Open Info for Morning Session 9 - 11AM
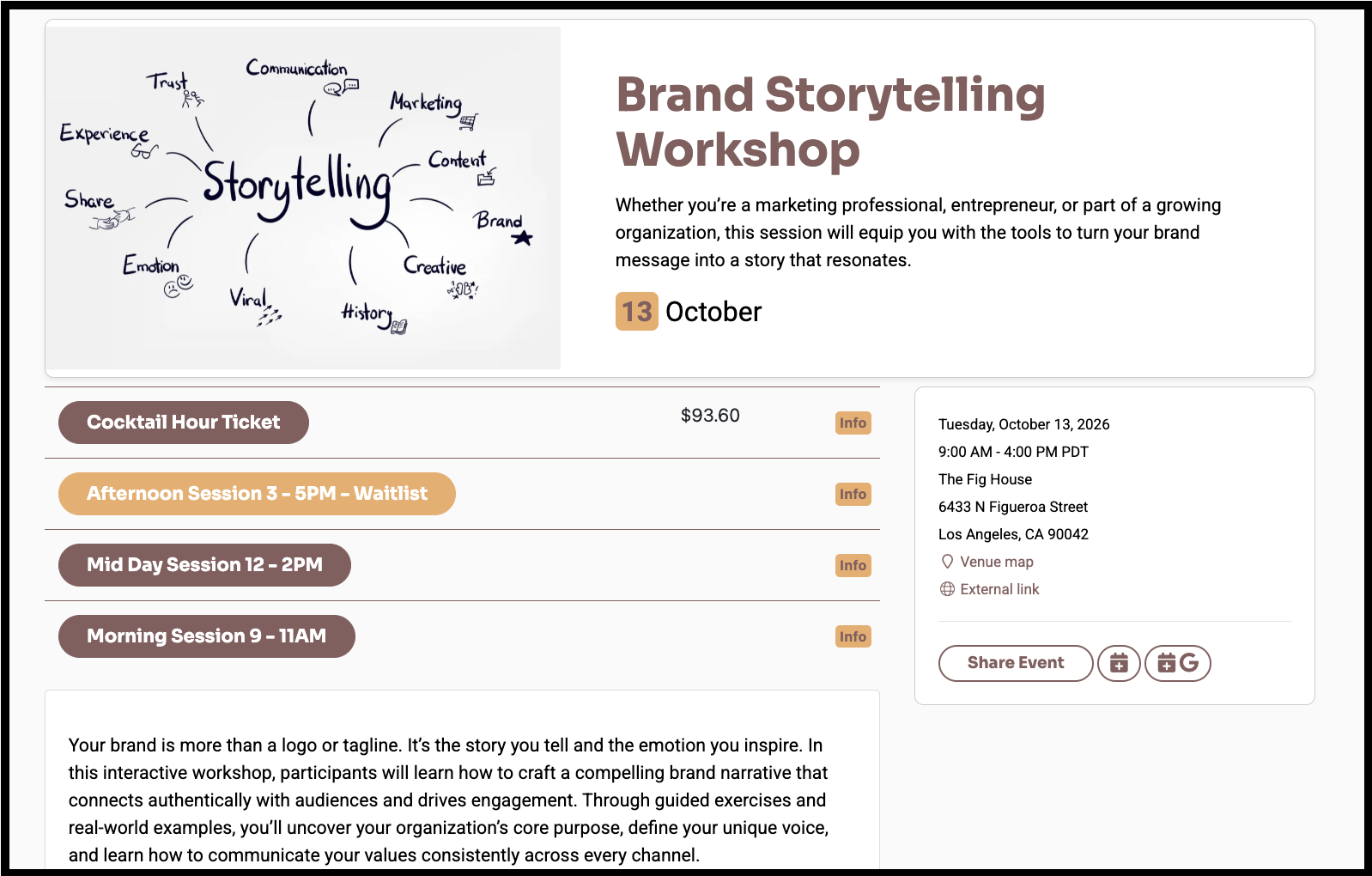 [853, 636]
